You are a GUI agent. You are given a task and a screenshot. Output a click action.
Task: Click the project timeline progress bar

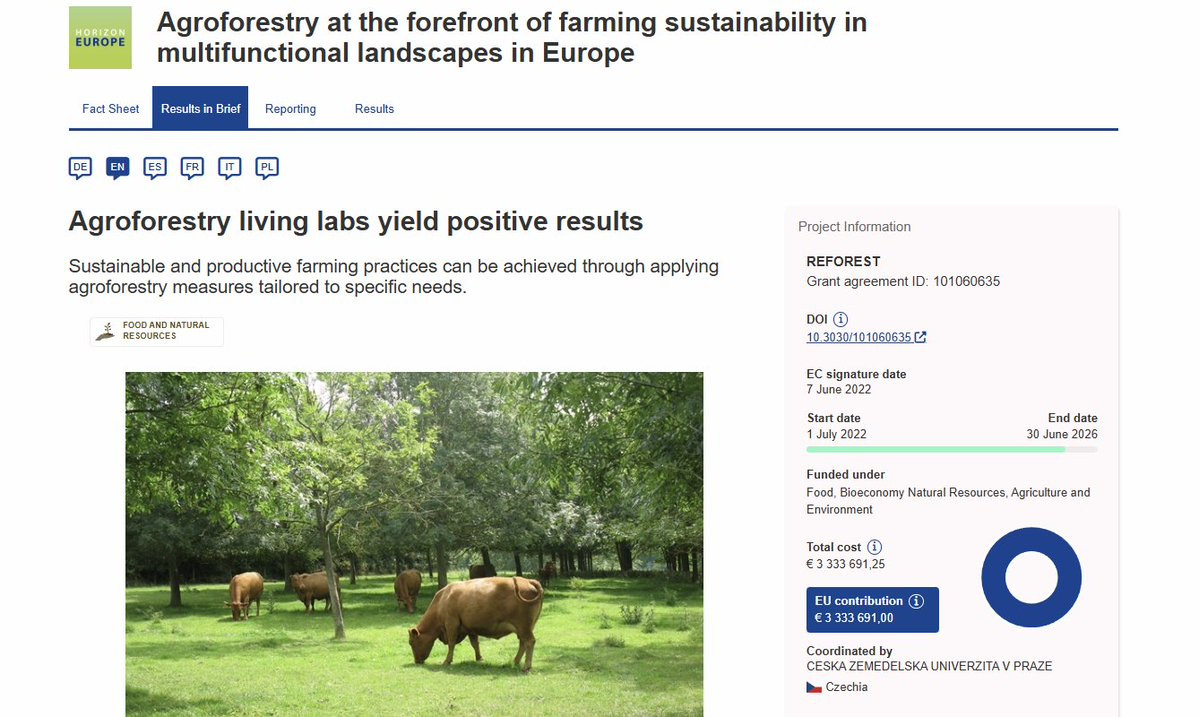point(951,450)
